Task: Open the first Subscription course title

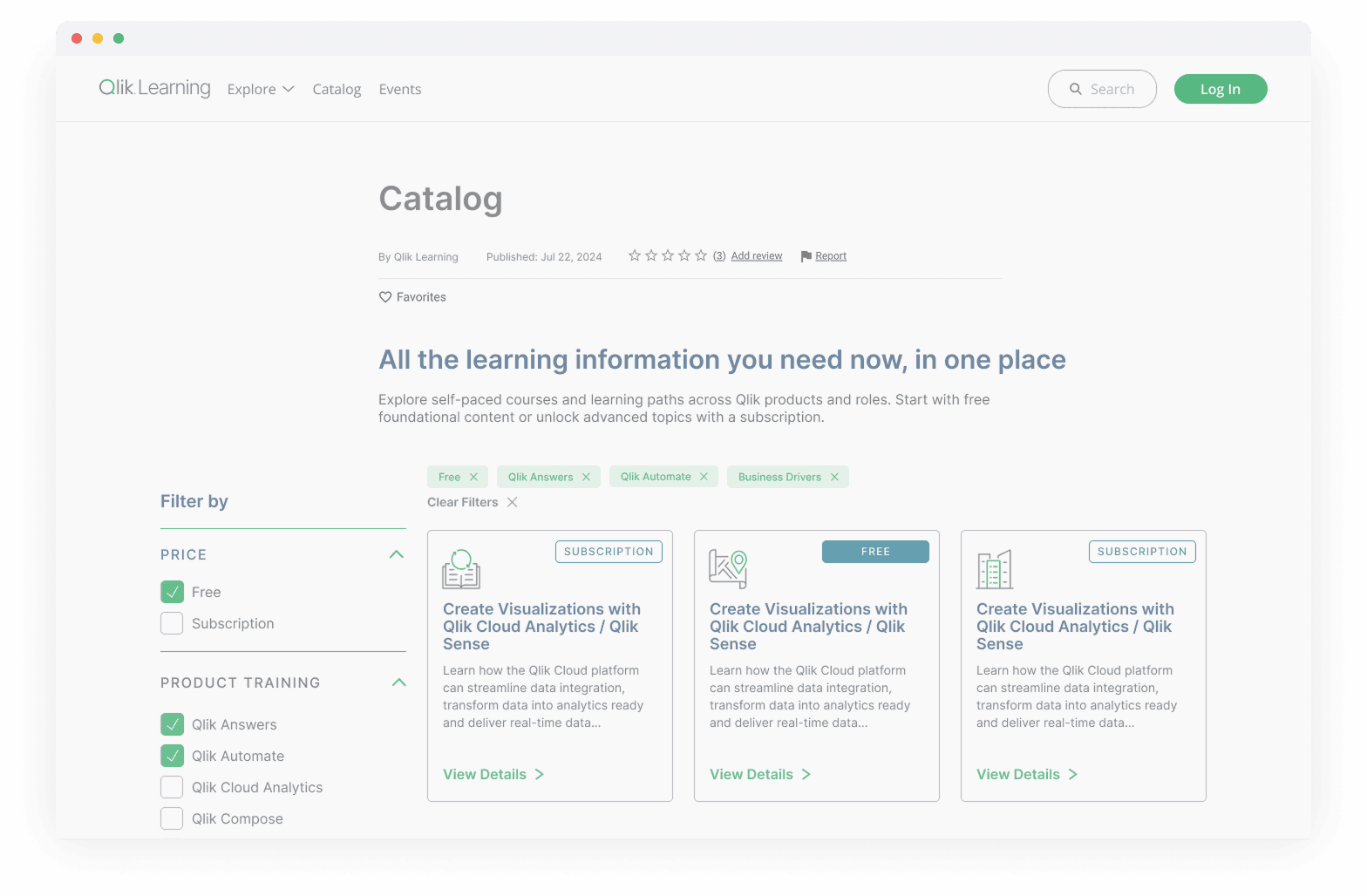Action: point(541,627)
